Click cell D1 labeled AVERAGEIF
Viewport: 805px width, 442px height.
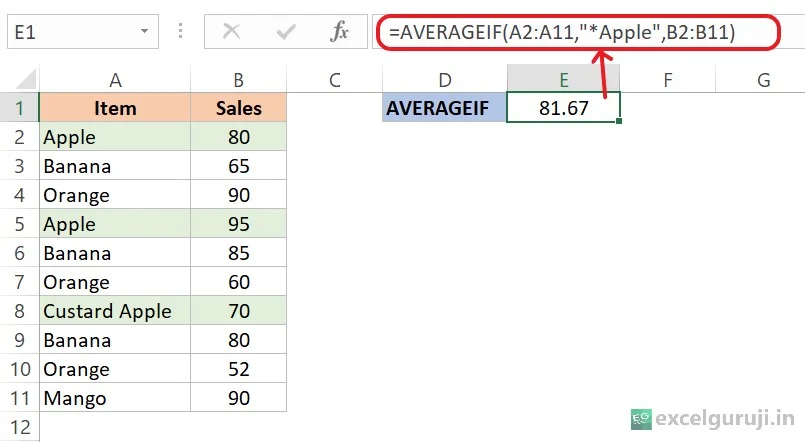pos(445,107)
